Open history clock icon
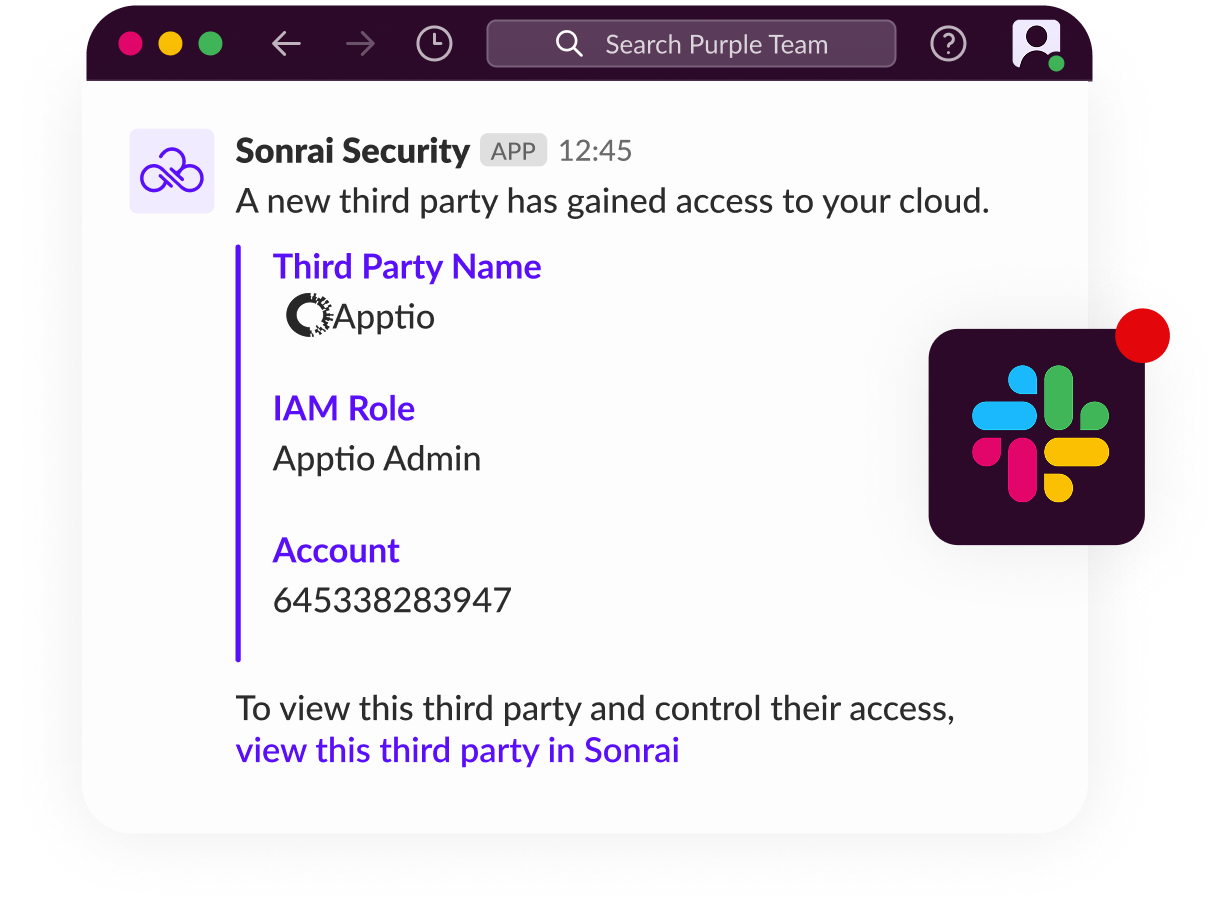 434,44
